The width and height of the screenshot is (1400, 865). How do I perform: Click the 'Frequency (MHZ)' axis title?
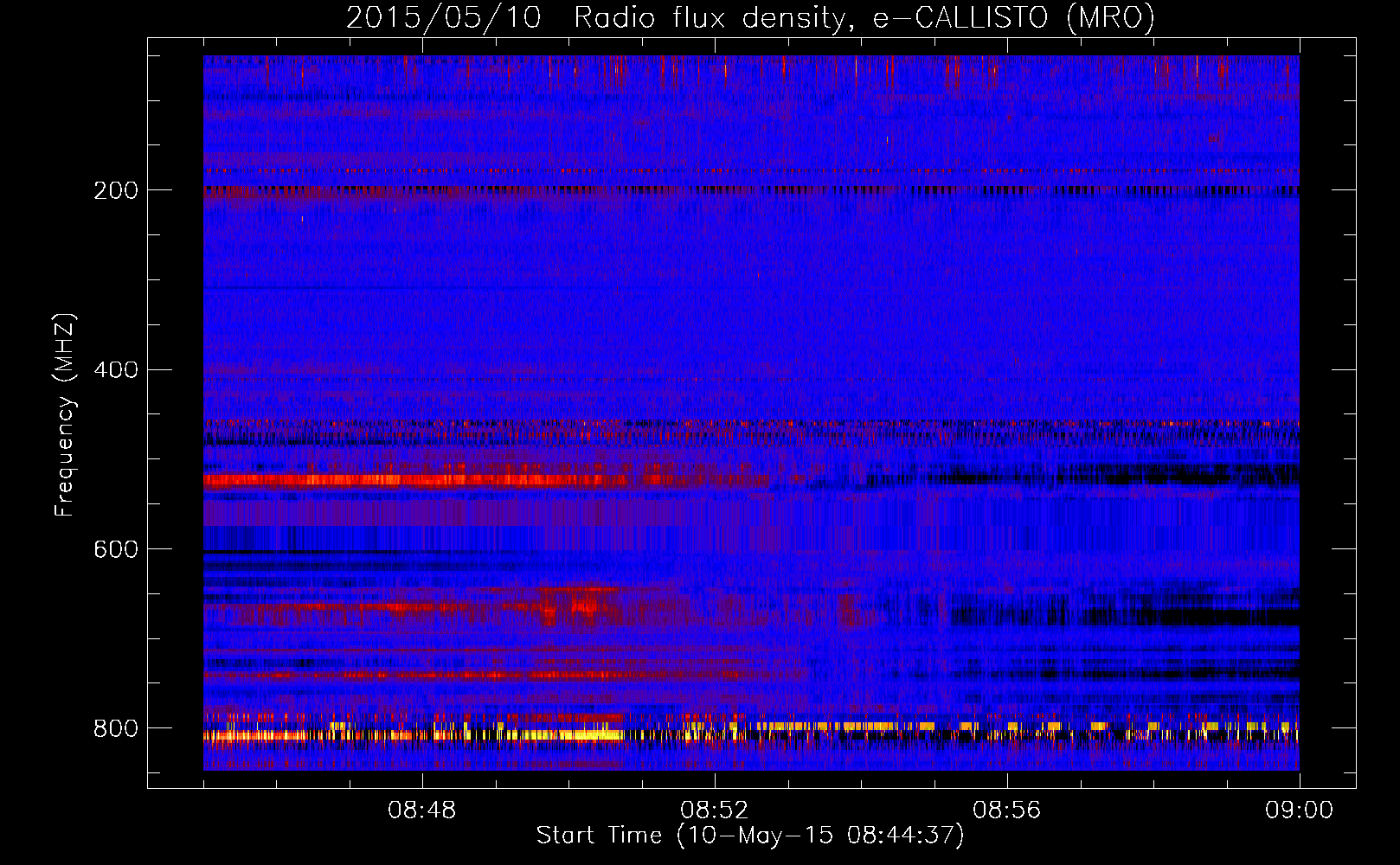click(x=66, y=415)
